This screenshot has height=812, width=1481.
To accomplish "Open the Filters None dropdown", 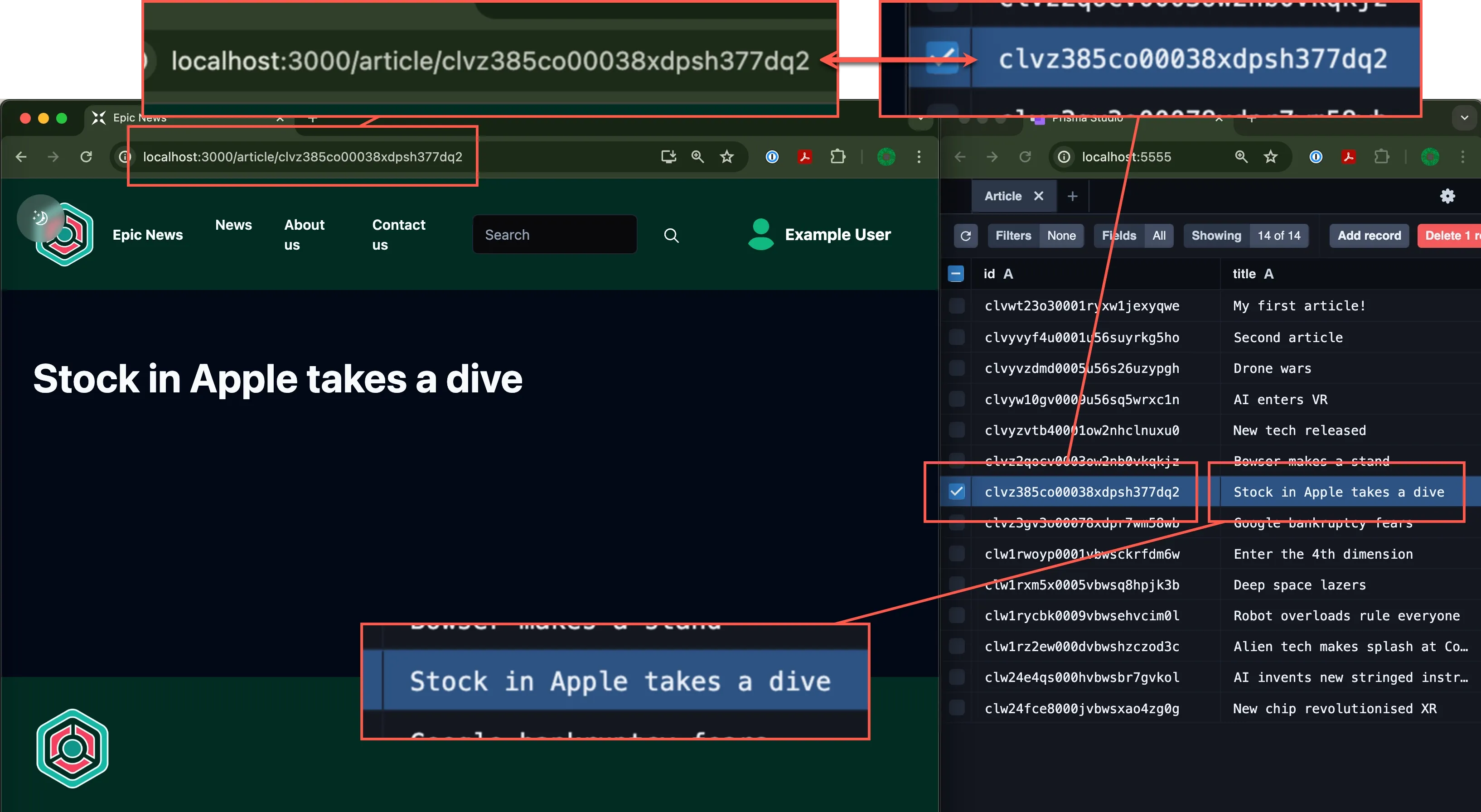I will (1036, 236).
